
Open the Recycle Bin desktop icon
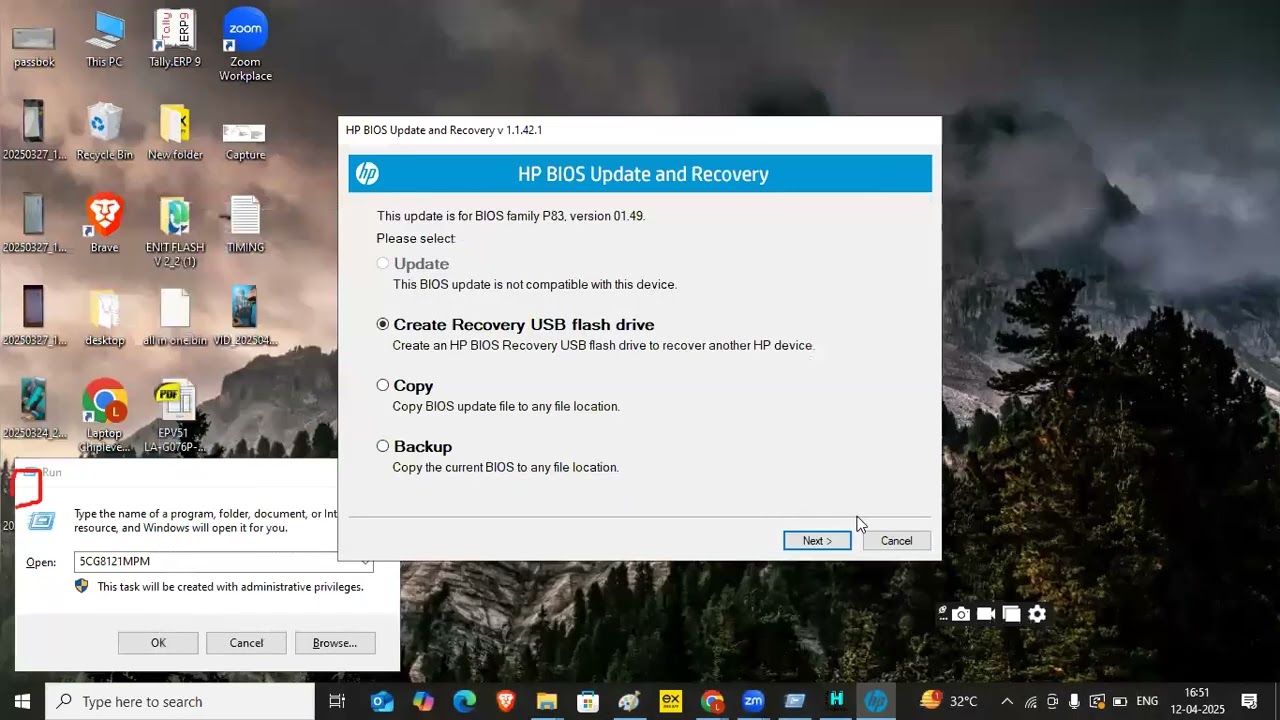point(104,131)
